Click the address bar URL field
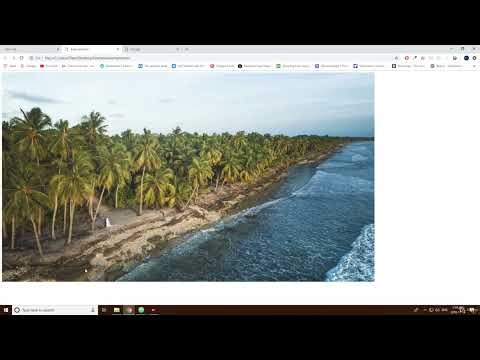This screenshot has height=360, width=480. (x=210, y=58)
